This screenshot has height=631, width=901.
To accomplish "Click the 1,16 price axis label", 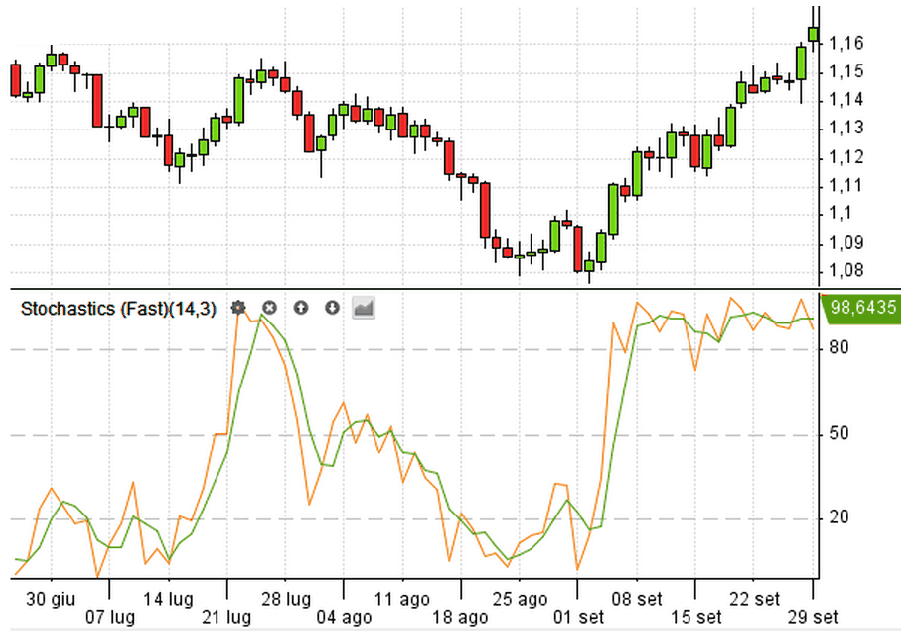I will click(x=845, y=44).
